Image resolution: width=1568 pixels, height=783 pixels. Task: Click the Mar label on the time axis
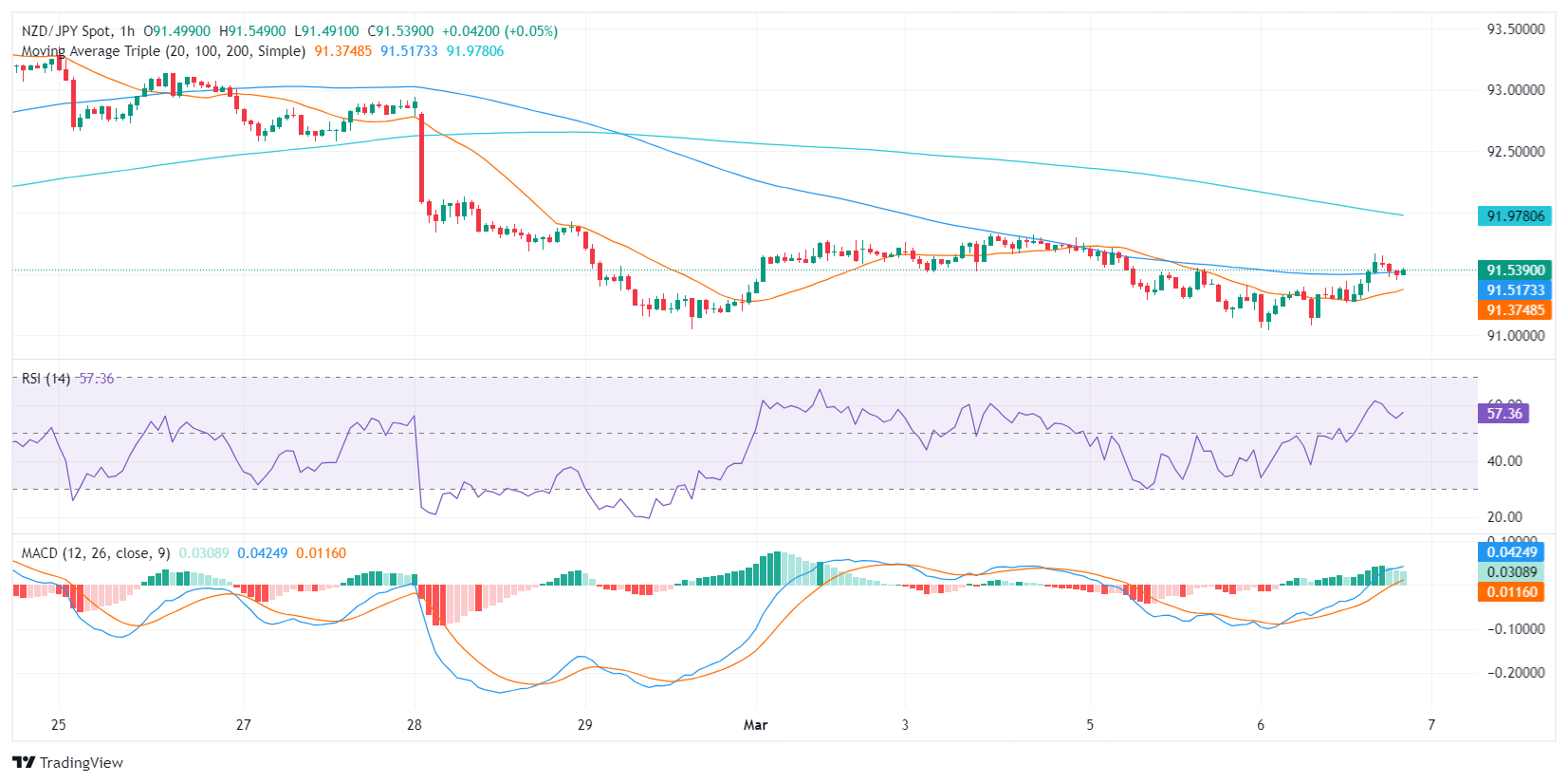755,725
